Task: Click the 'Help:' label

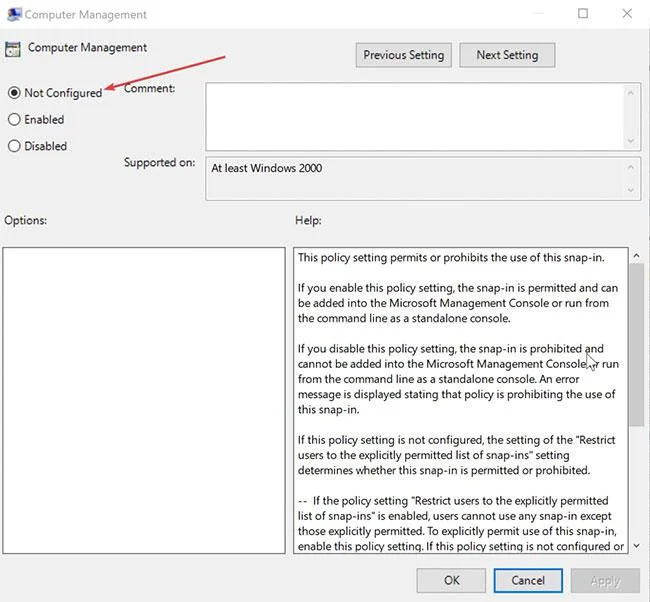Action: pyautogui.click(x=308, y=220)
